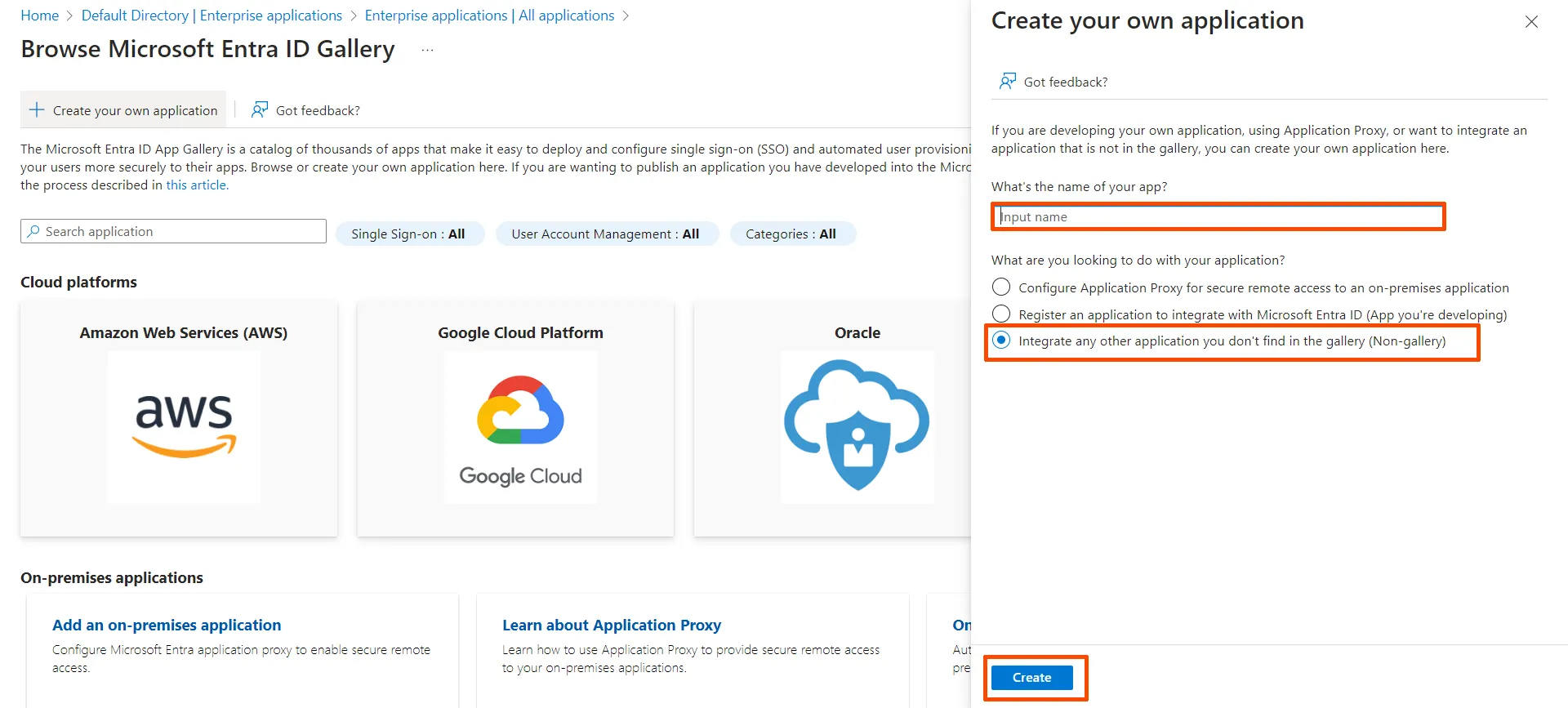Click the Got feedback? text in the gallery toolbar
The image size is (1568, 708).
tap(318, 110)
